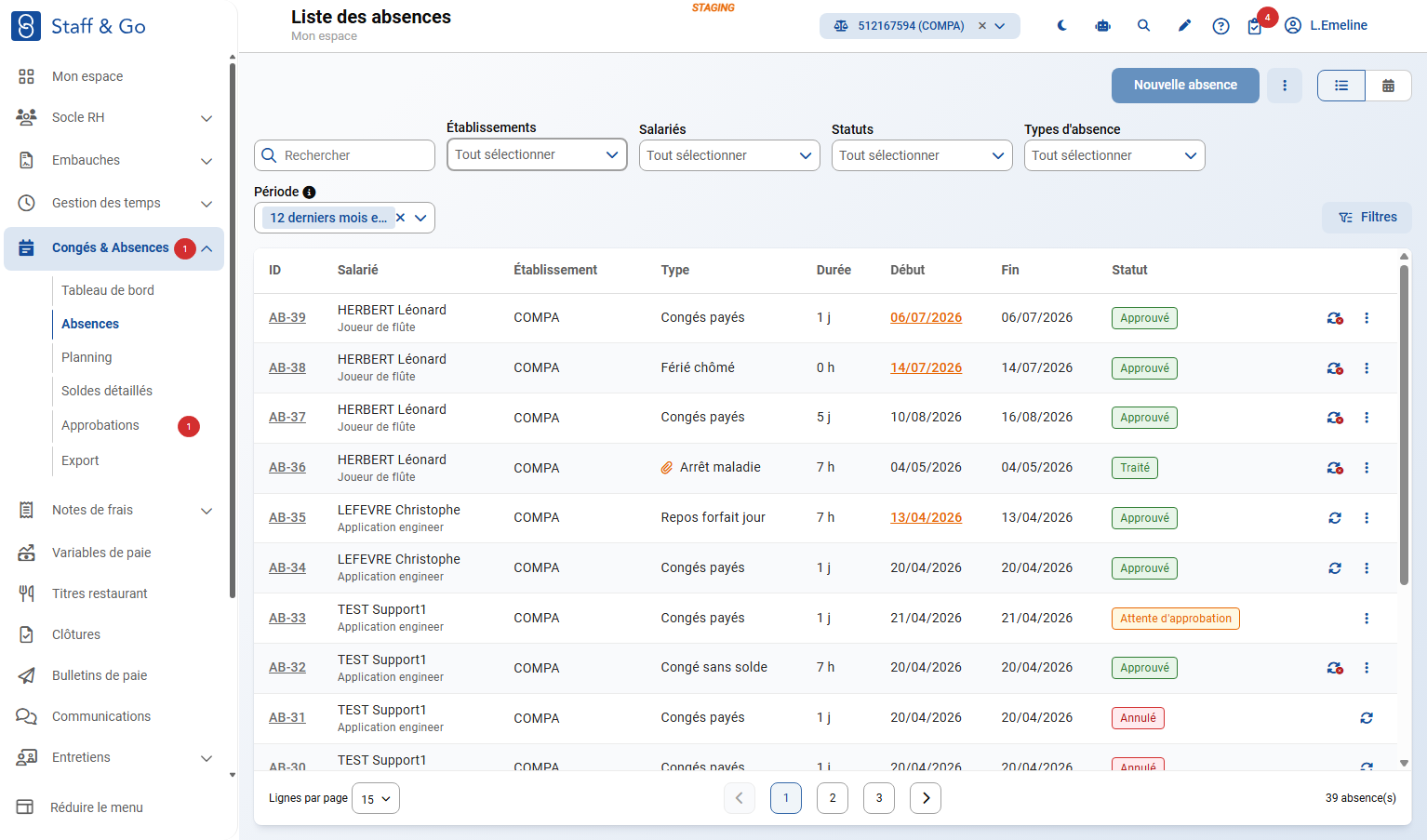Open row menu for AB-33

[x=1367, y=619]
